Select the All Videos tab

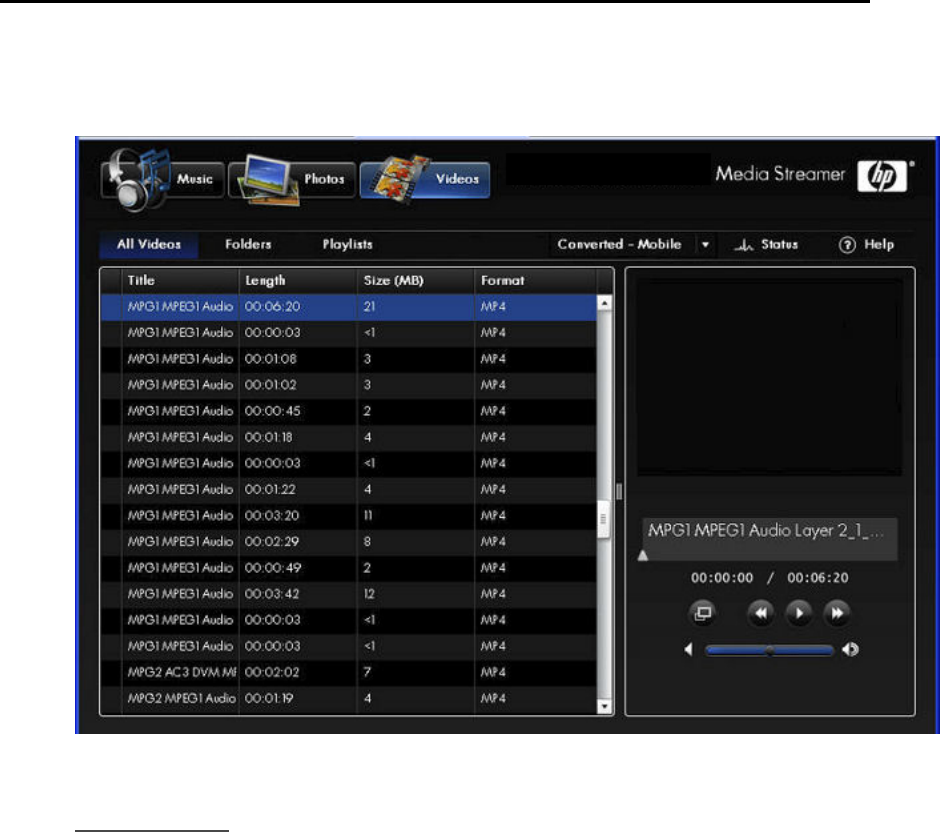pos(149,245)
